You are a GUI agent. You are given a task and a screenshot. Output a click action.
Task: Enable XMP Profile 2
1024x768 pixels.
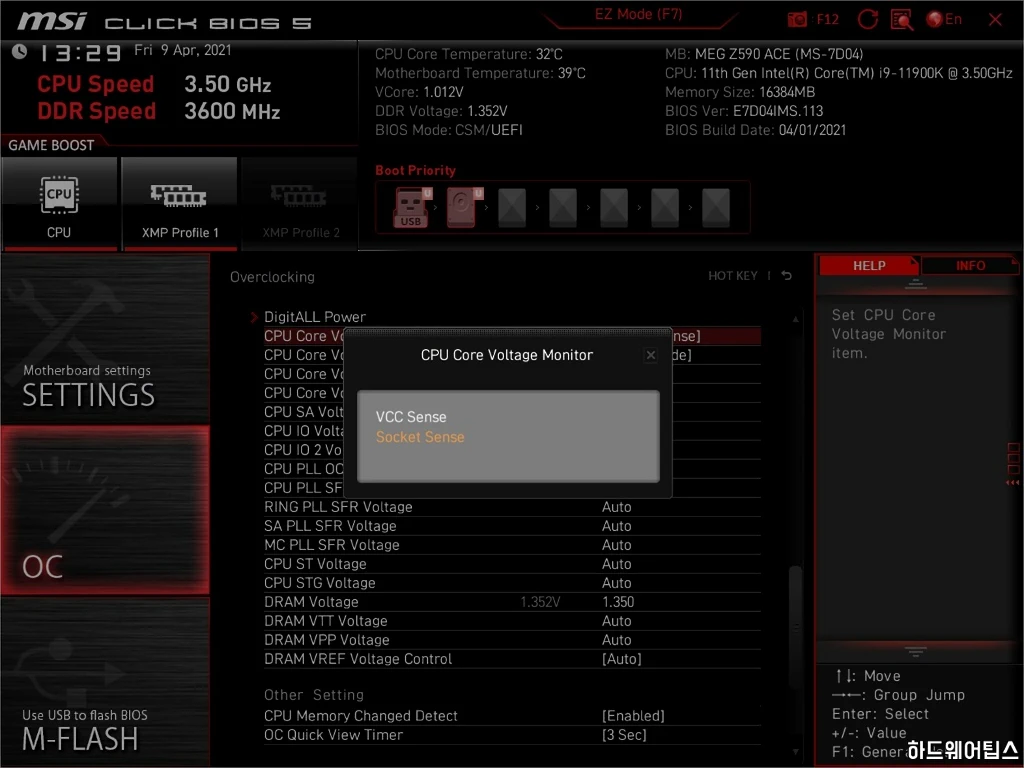[300, 204]
